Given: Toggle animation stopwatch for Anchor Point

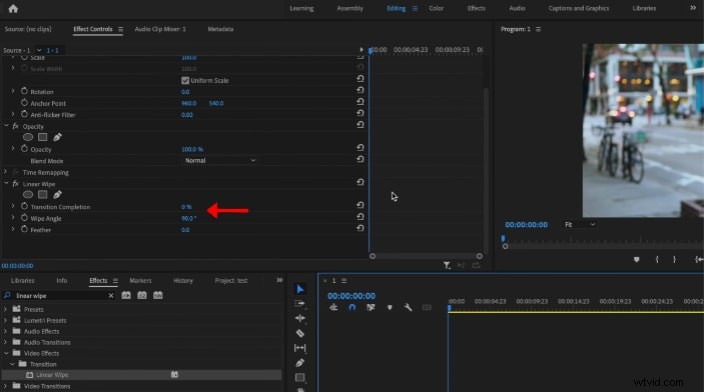Looking at the screenshot, I should pyautogui.click(x=24, y=103).
